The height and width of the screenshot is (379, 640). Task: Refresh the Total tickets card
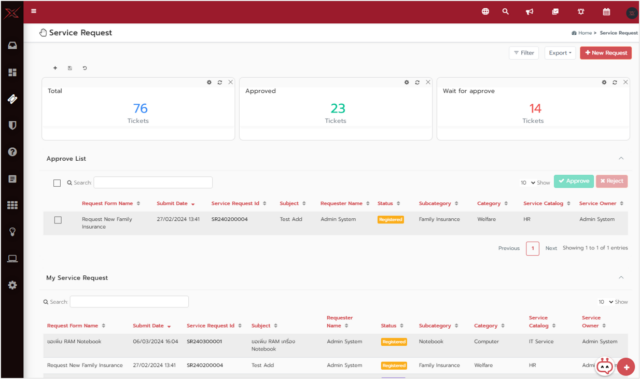[x=220, y=82]
